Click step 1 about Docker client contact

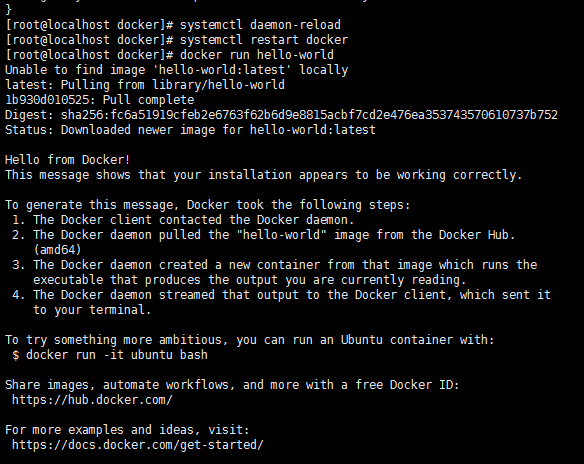coord(183,220)
